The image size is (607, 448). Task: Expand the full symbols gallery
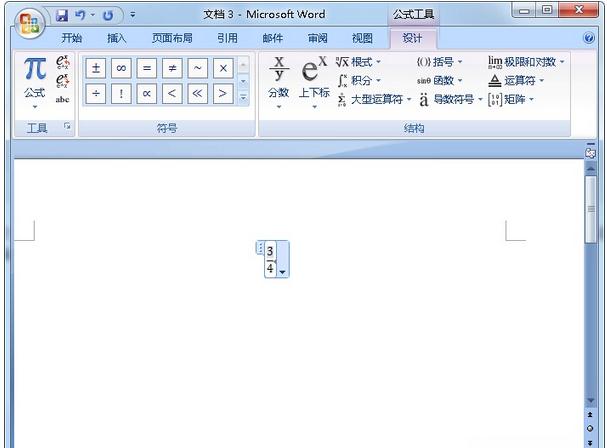243,98
